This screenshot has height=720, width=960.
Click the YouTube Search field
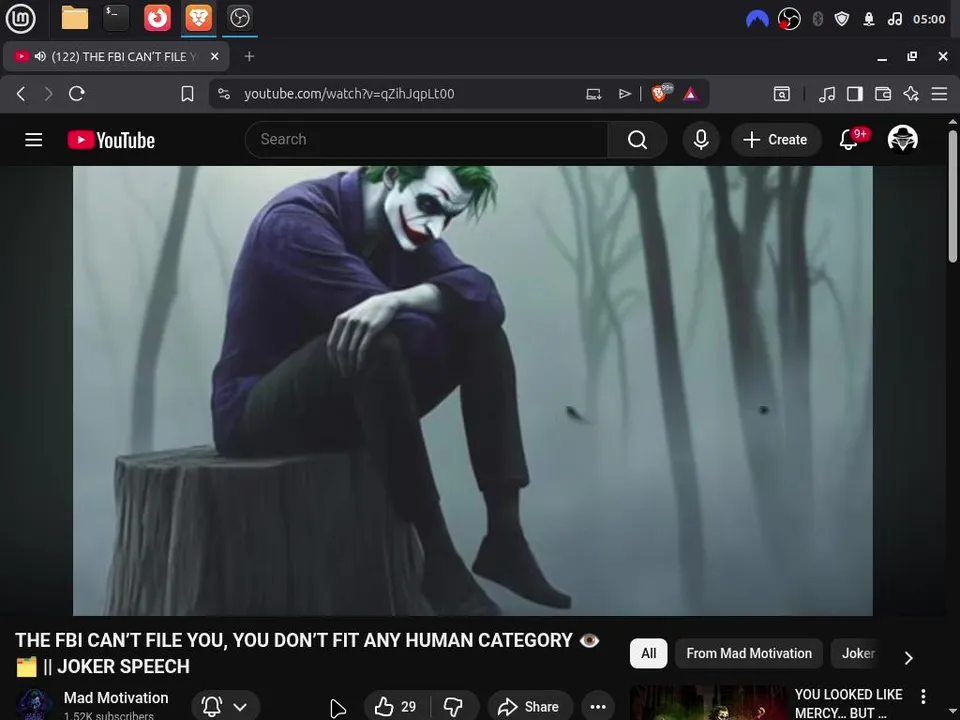[x=427, y=140]
